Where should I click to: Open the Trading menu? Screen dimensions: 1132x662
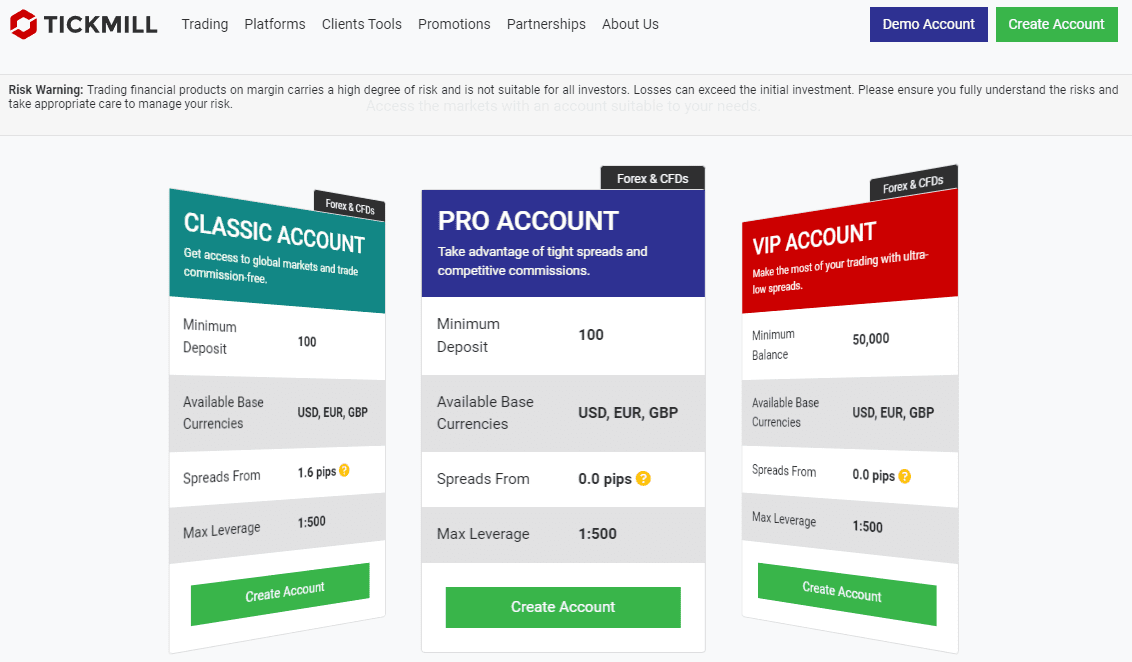click(204, 24)
